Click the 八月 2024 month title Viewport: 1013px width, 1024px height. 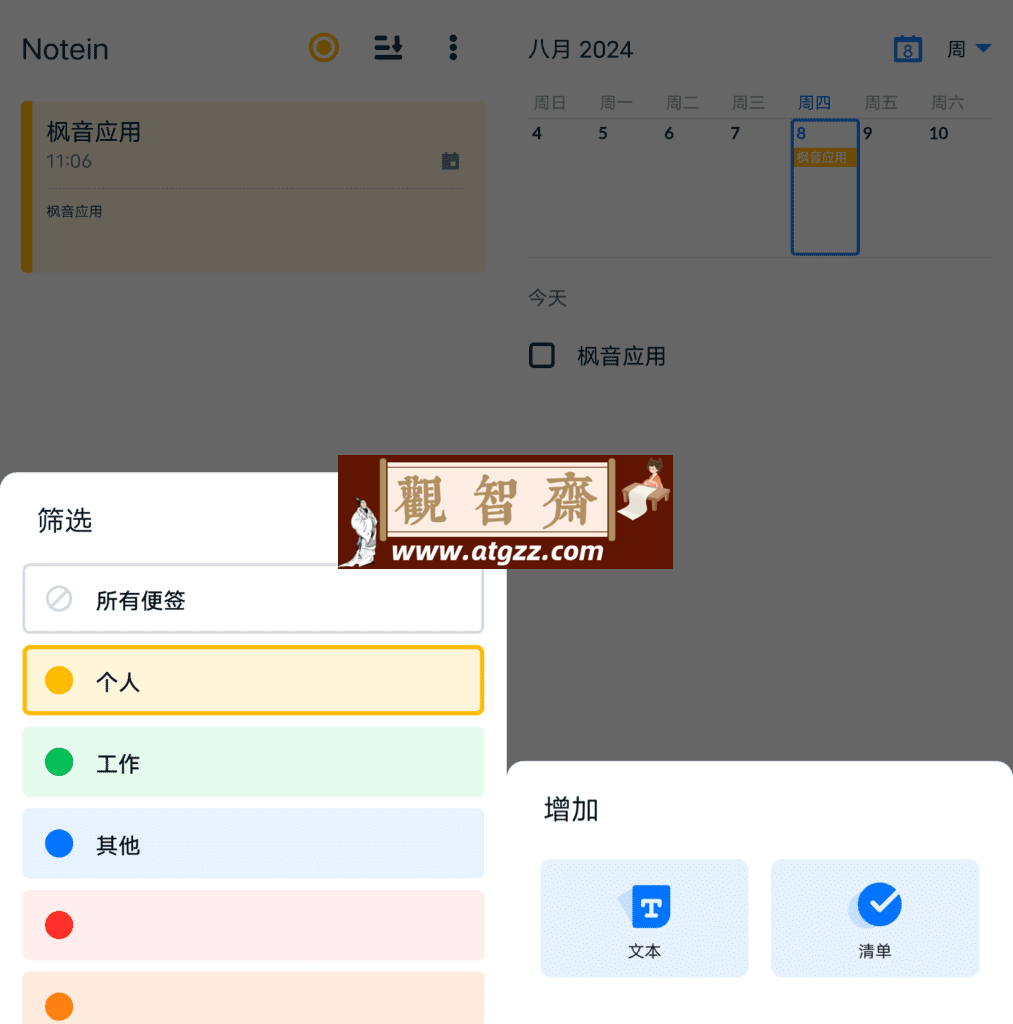click(x=580, y=50)
